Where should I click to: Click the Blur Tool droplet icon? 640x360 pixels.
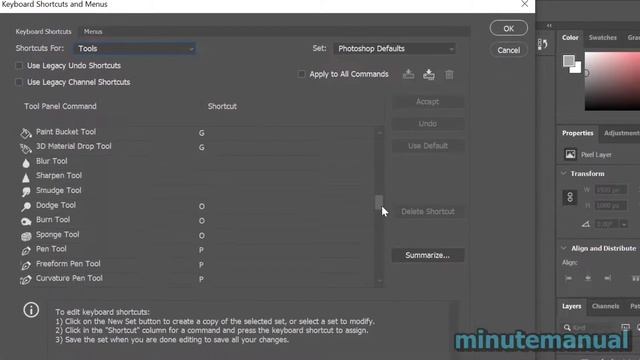coord(26,163)
